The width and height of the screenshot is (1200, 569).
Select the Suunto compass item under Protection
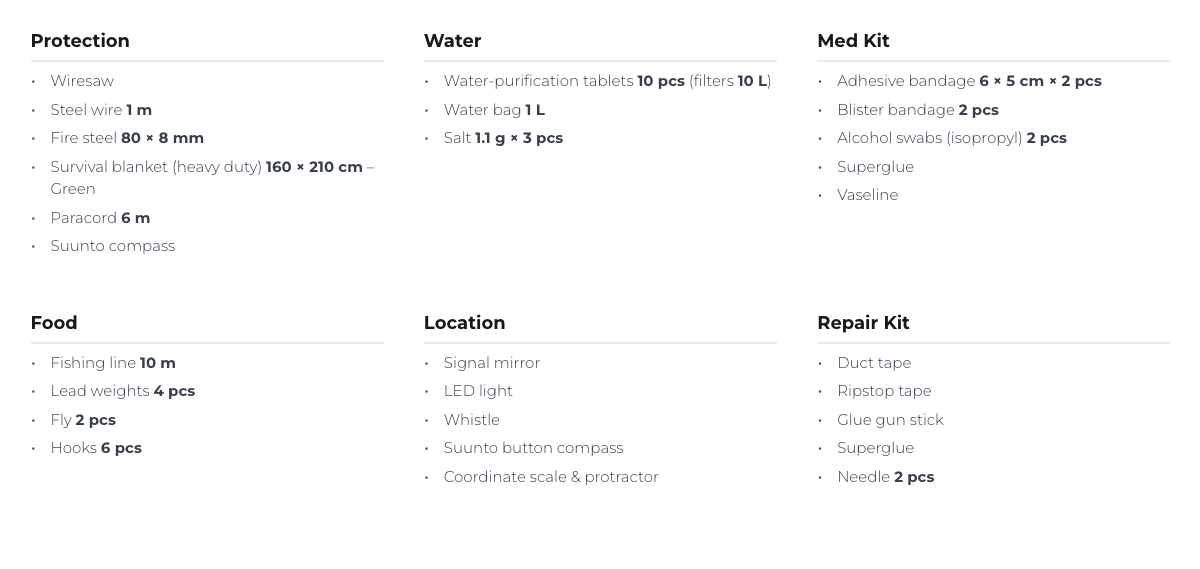[113, 246]
